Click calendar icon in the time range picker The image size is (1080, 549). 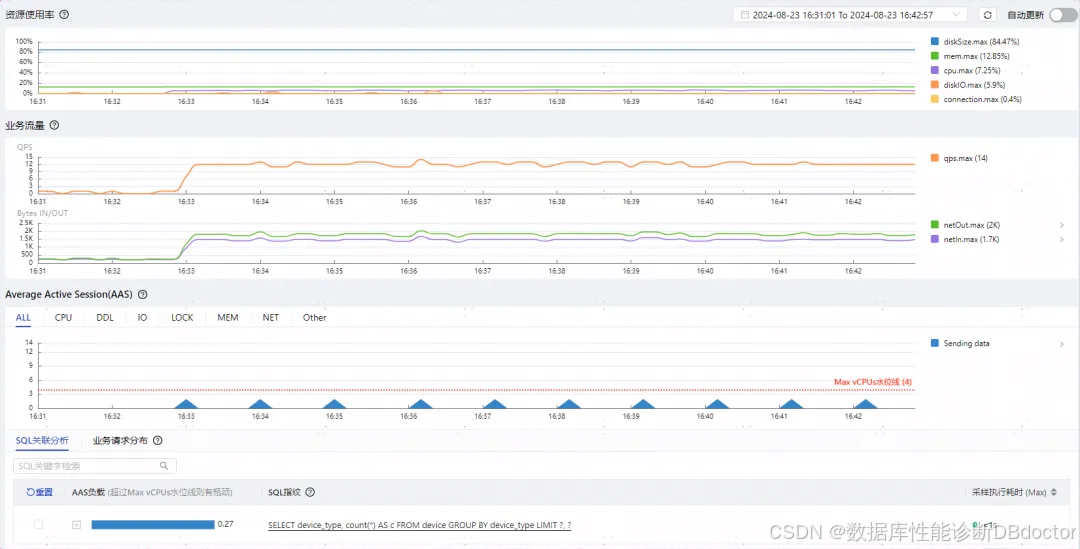tap(745, 15)
